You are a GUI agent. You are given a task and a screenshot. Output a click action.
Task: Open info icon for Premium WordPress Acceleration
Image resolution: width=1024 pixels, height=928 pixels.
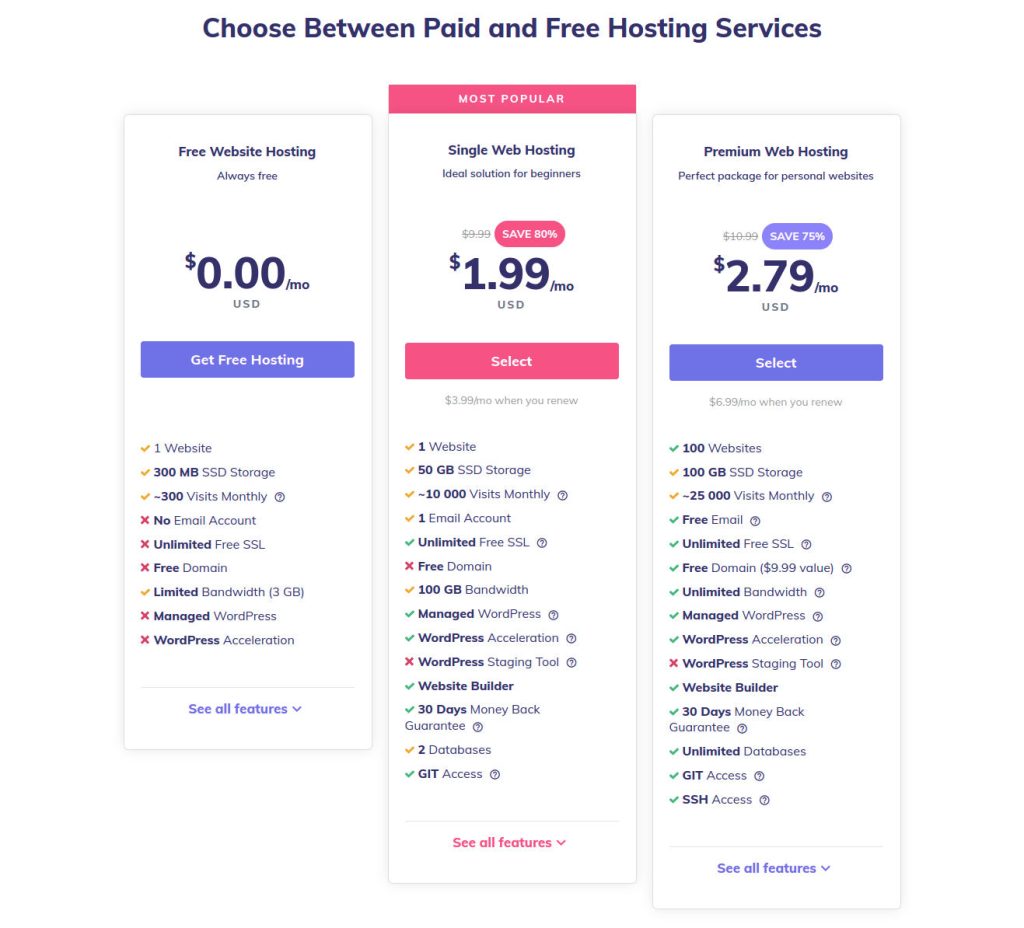(x=836, y=641)
